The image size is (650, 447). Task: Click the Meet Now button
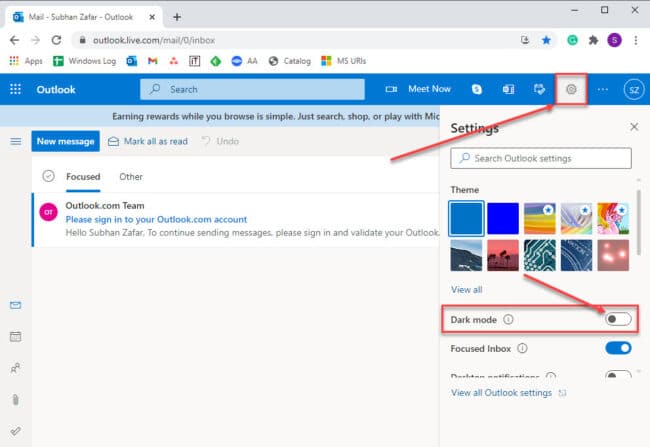pyautogui.click(x=418, y=89)
